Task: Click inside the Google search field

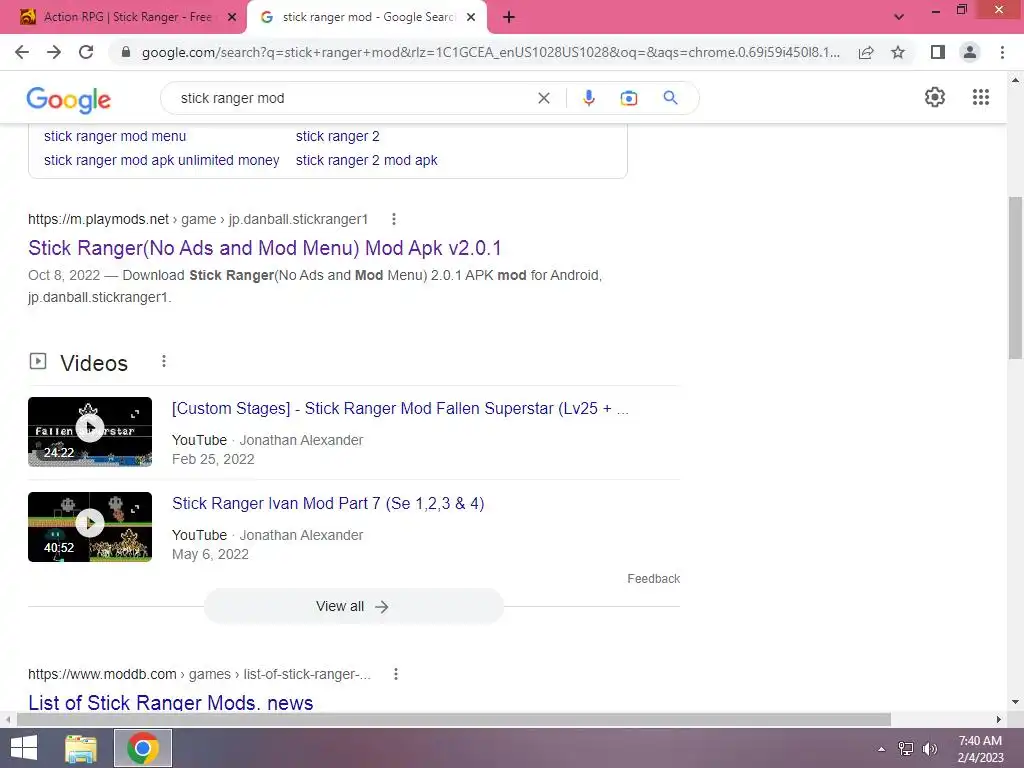Action: pos(353,98)
